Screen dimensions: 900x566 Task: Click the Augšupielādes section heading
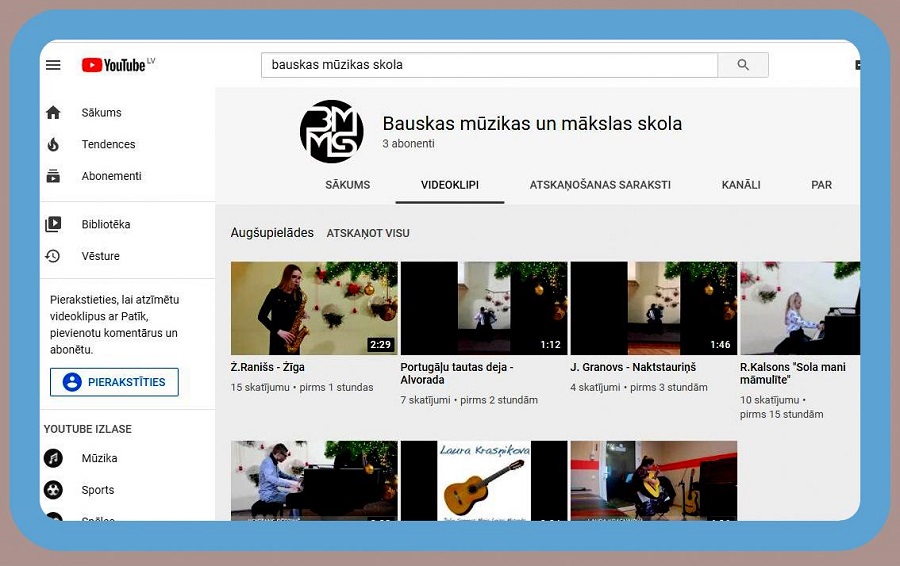pyautogui.click(x=272, y=232)
